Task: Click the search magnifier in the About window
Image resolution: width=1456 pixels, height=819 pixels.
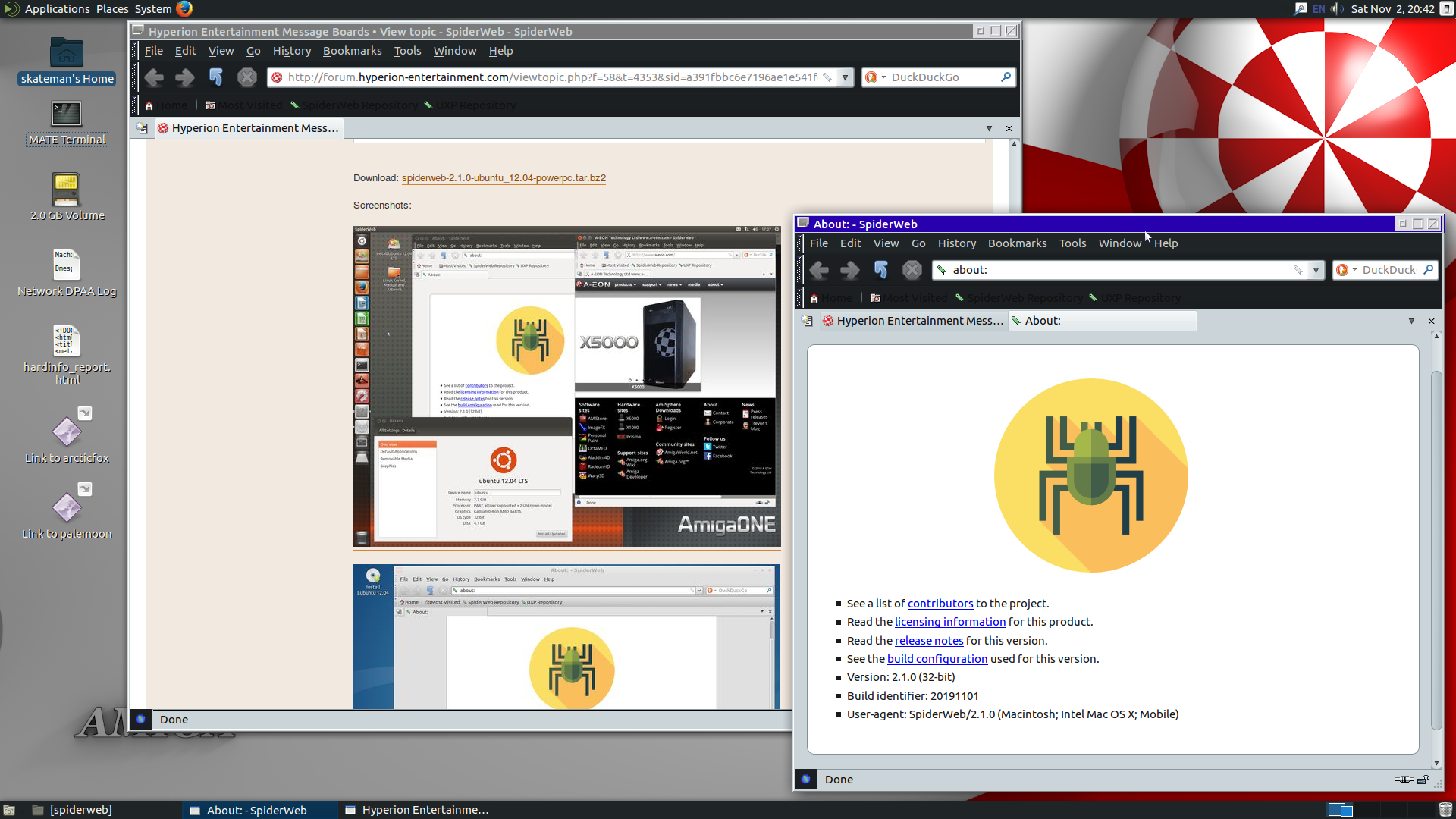Action: point(1429,269)
